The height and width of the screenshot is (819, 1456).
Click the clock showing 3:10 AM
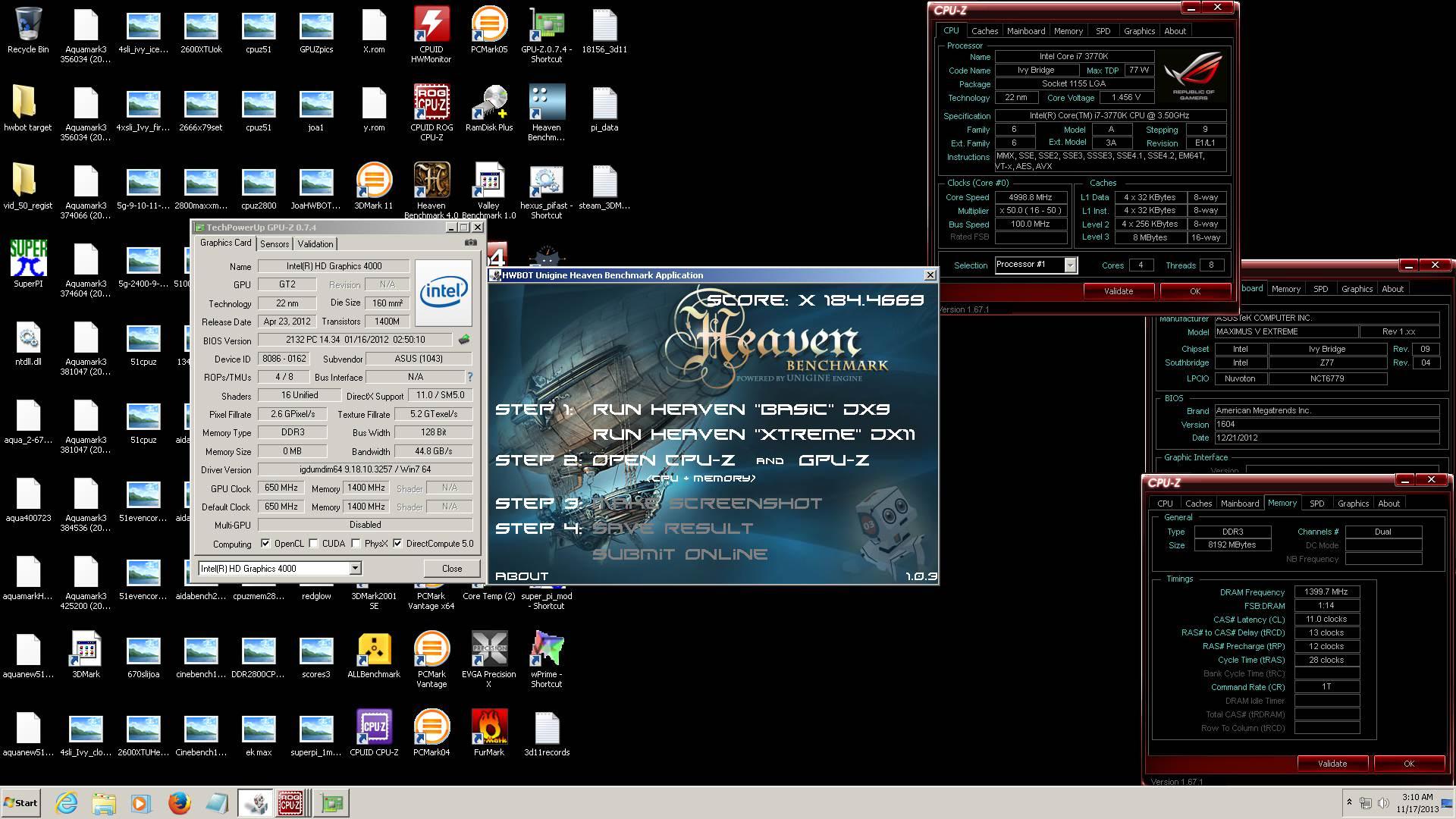(x=1417, y=797)
